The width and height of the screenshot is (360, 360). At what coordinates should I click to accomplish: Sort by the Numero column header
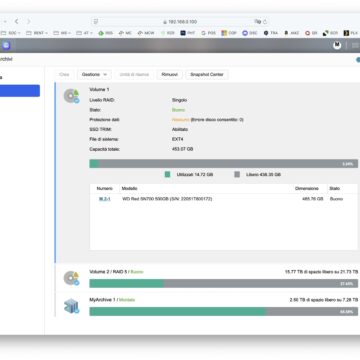click(105, 188)
